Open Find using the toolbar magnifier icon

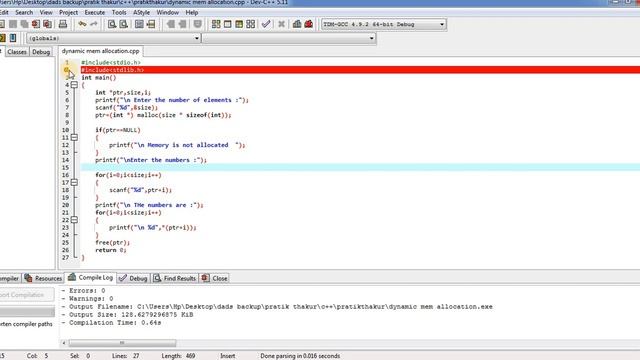112,24
